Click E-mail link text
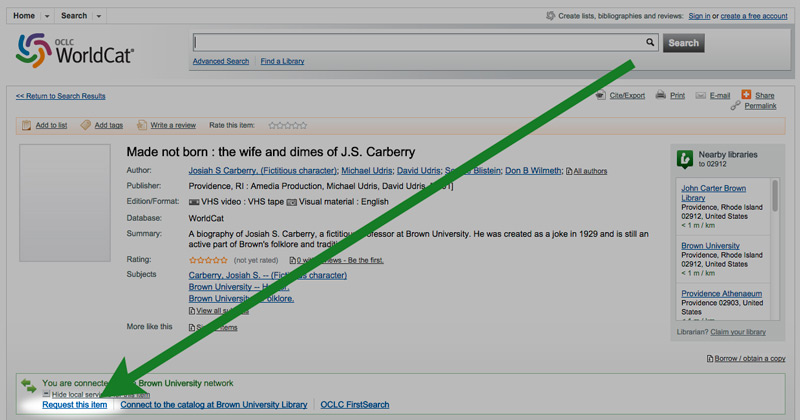This screenshot has height=420, width=800. pyautogui.click(x=720, y=95)
